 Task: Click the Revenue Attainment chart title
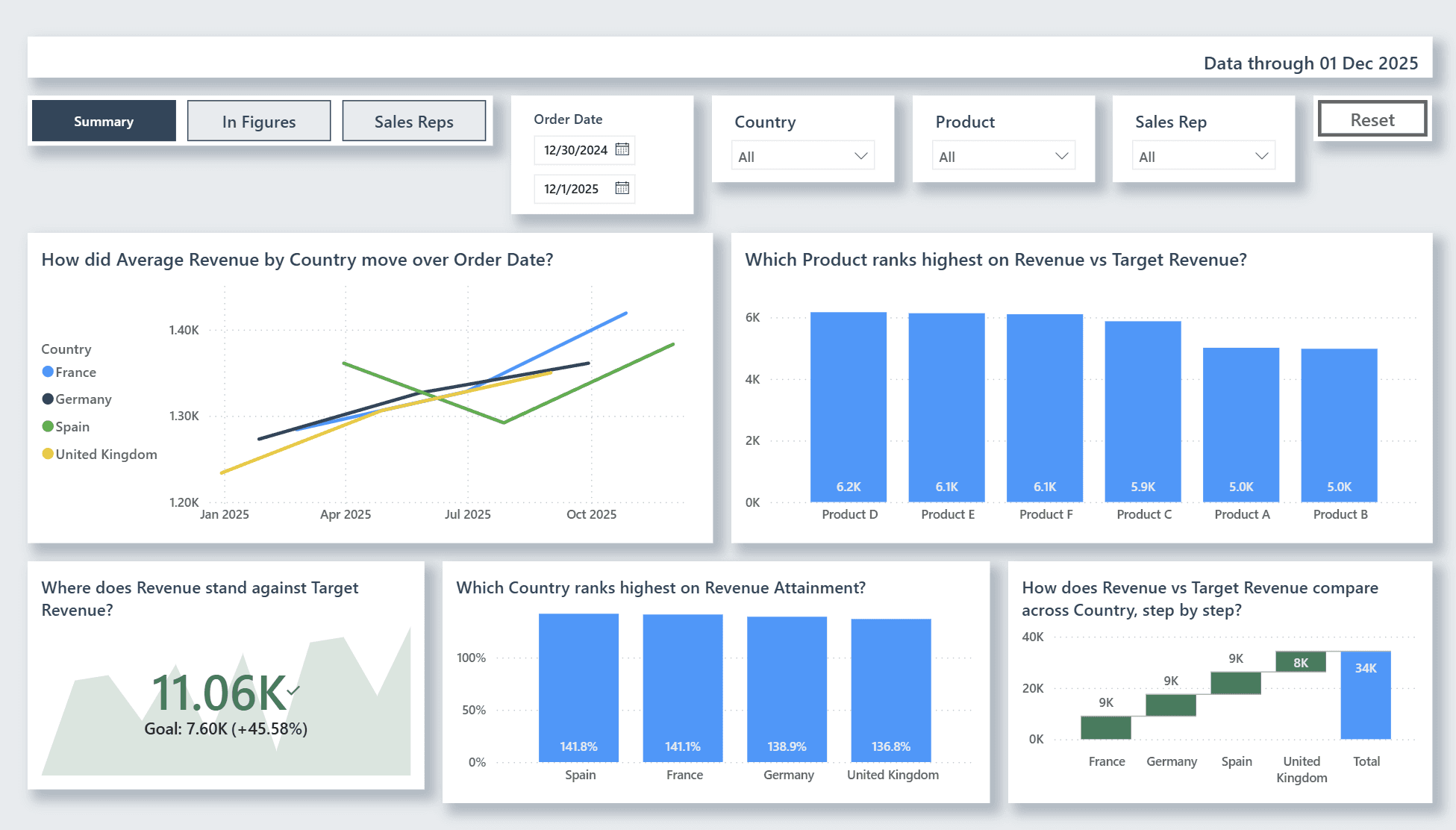660,587
